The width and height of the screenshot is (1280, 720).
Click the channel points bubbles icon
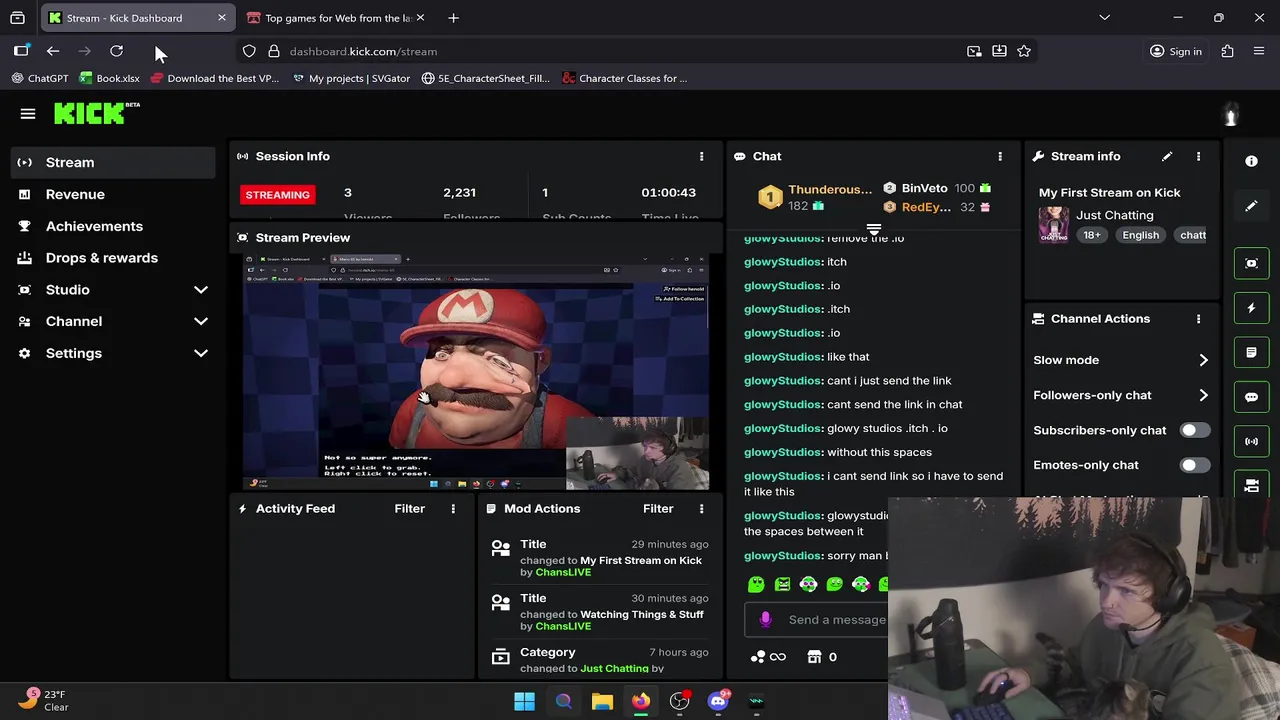pyautogui.click(x=758, y=657)
